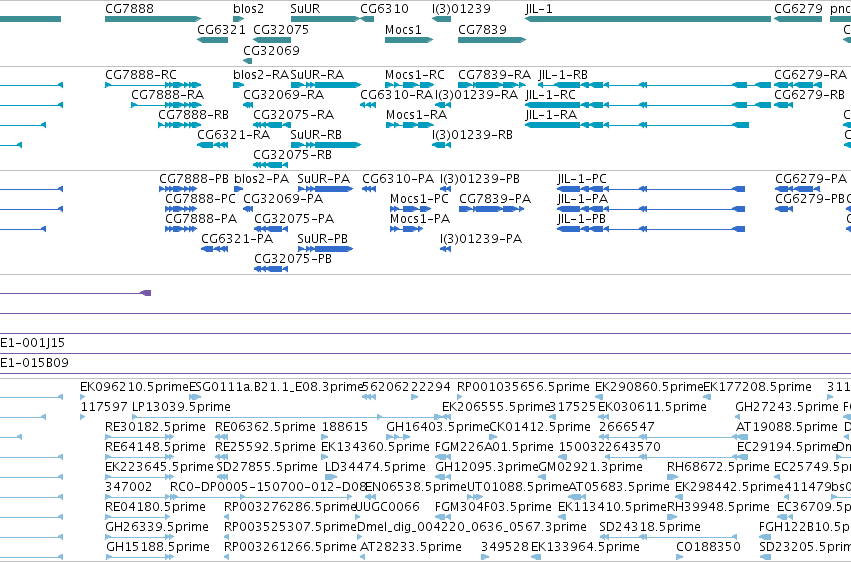Select the SD24318.5prime EST label
Screen dimensions: 851x562
click(x=650, y=527)
